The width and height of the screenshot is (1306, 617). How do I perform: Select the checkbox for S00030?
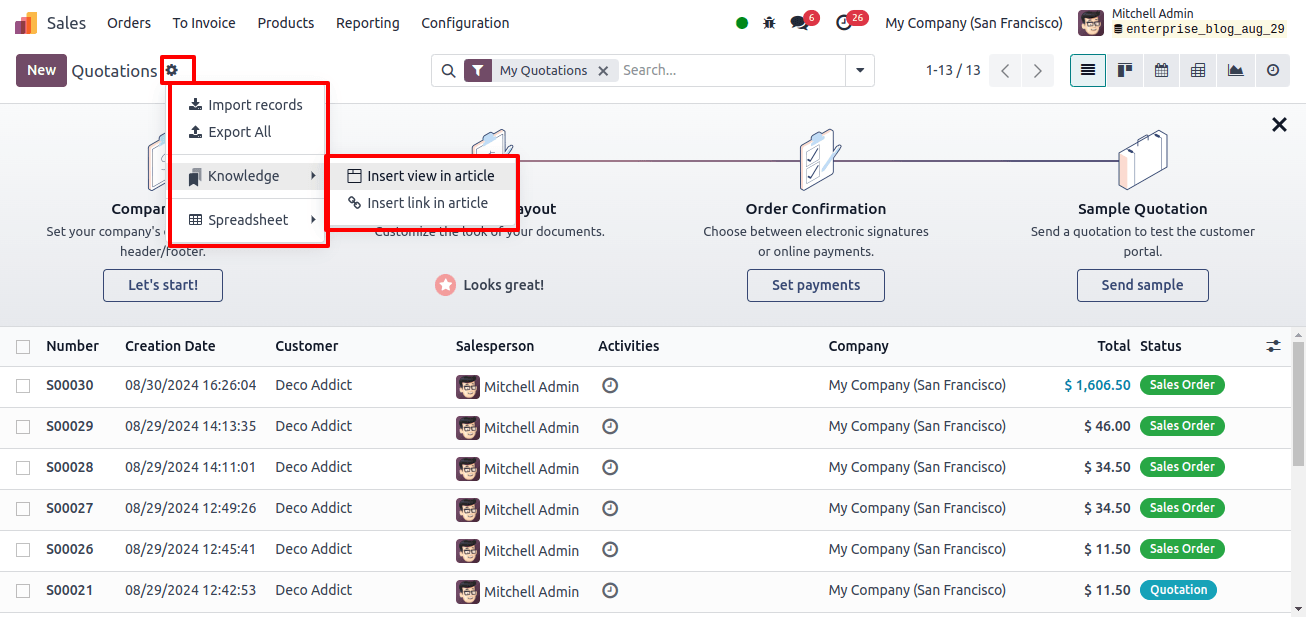point(23,386)
